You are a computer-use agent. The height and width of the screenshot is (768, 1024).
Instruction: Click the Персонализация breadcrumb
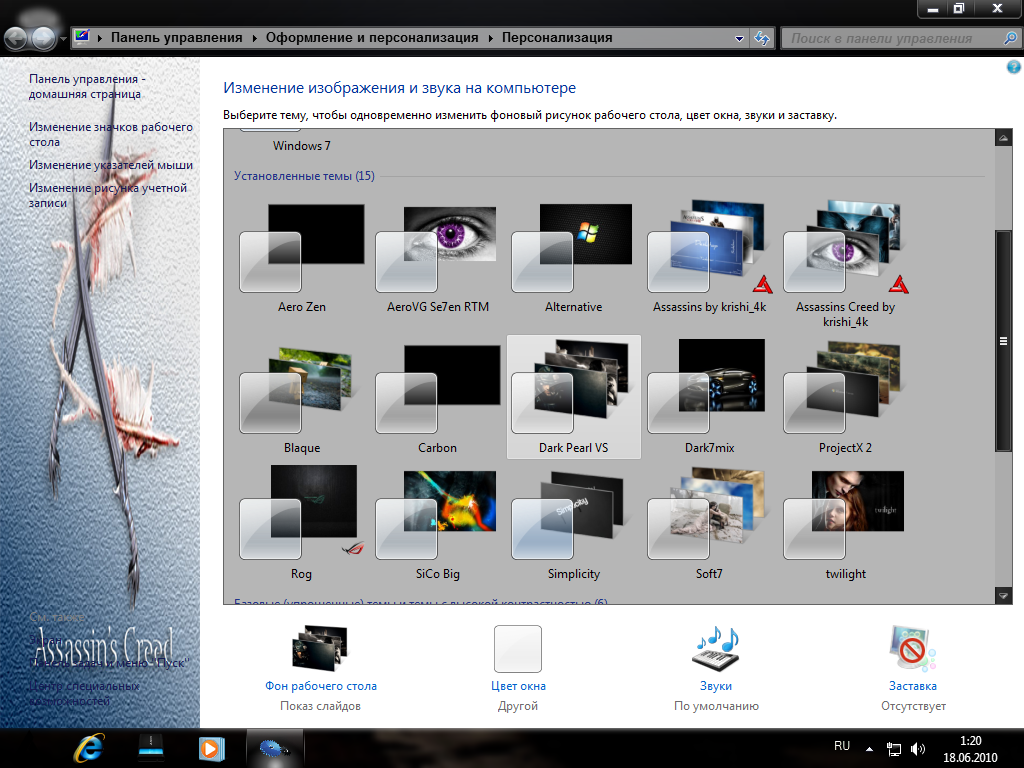[557, 38]
